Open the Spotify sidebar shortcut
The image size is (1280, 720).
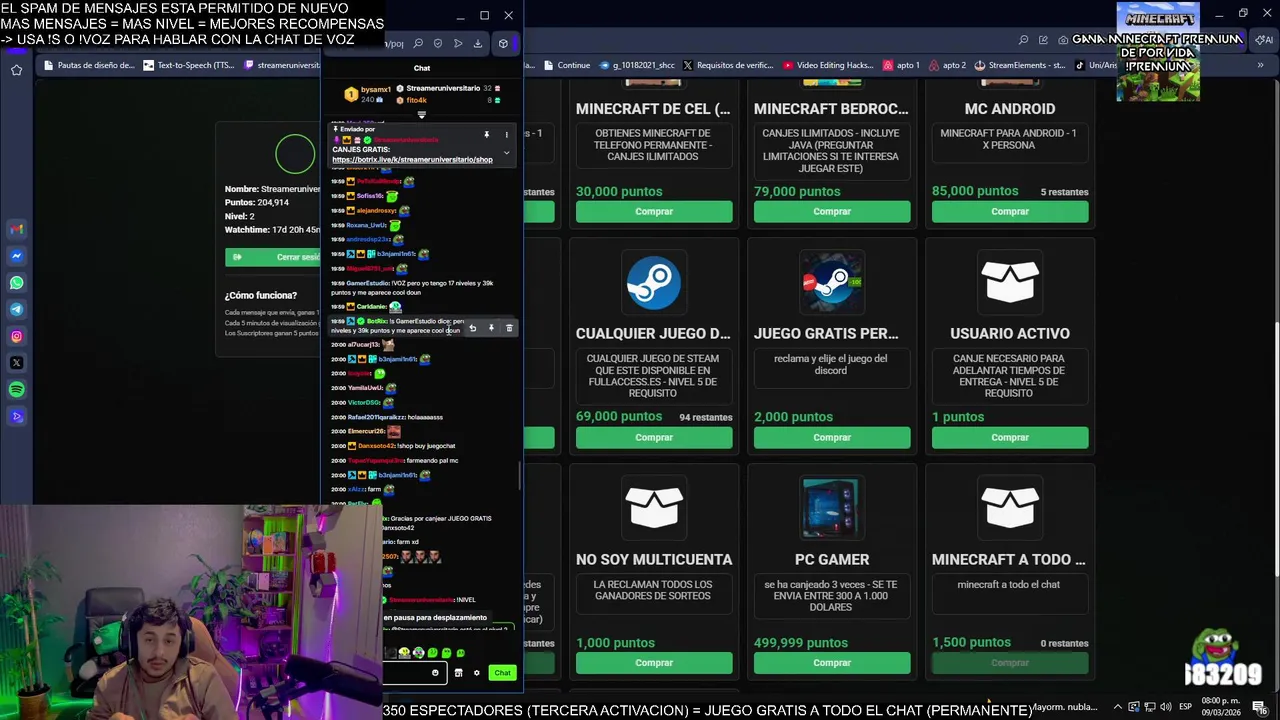tap(16, 390)
